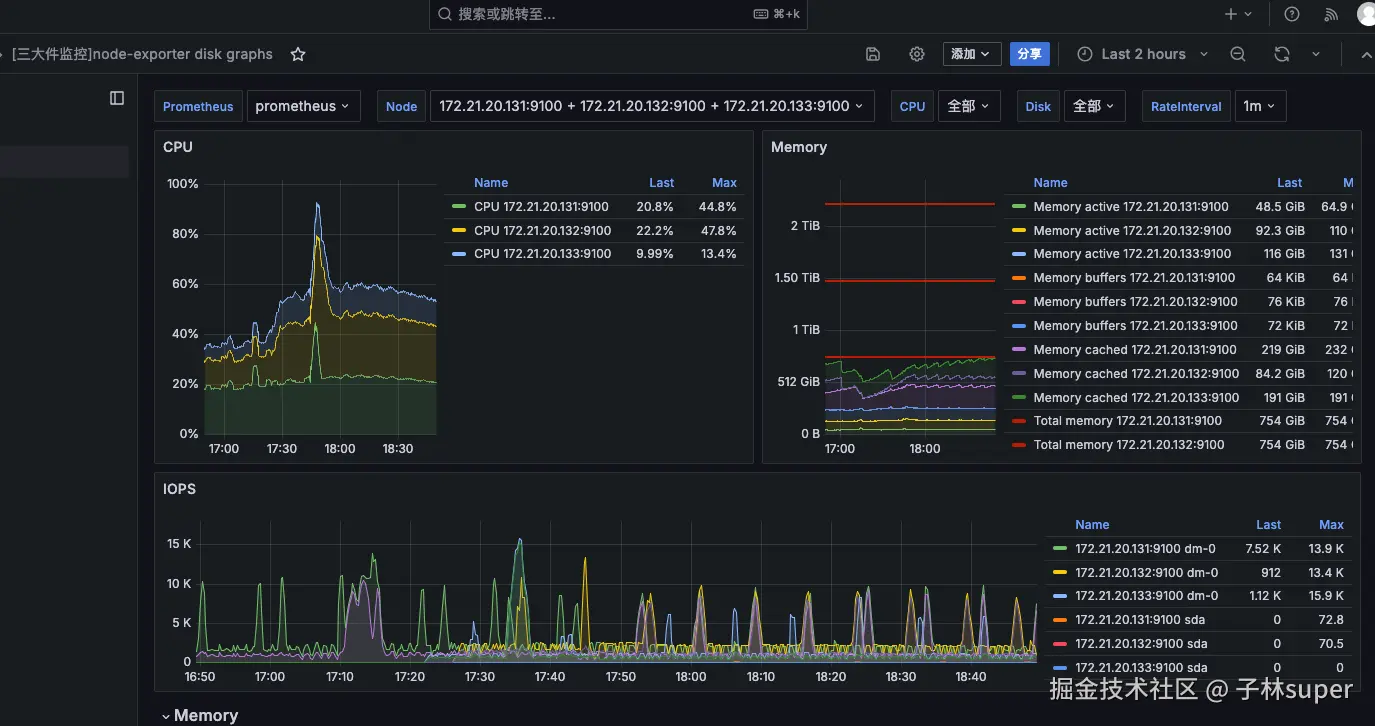Open dashboard settings gear icon

916,54
